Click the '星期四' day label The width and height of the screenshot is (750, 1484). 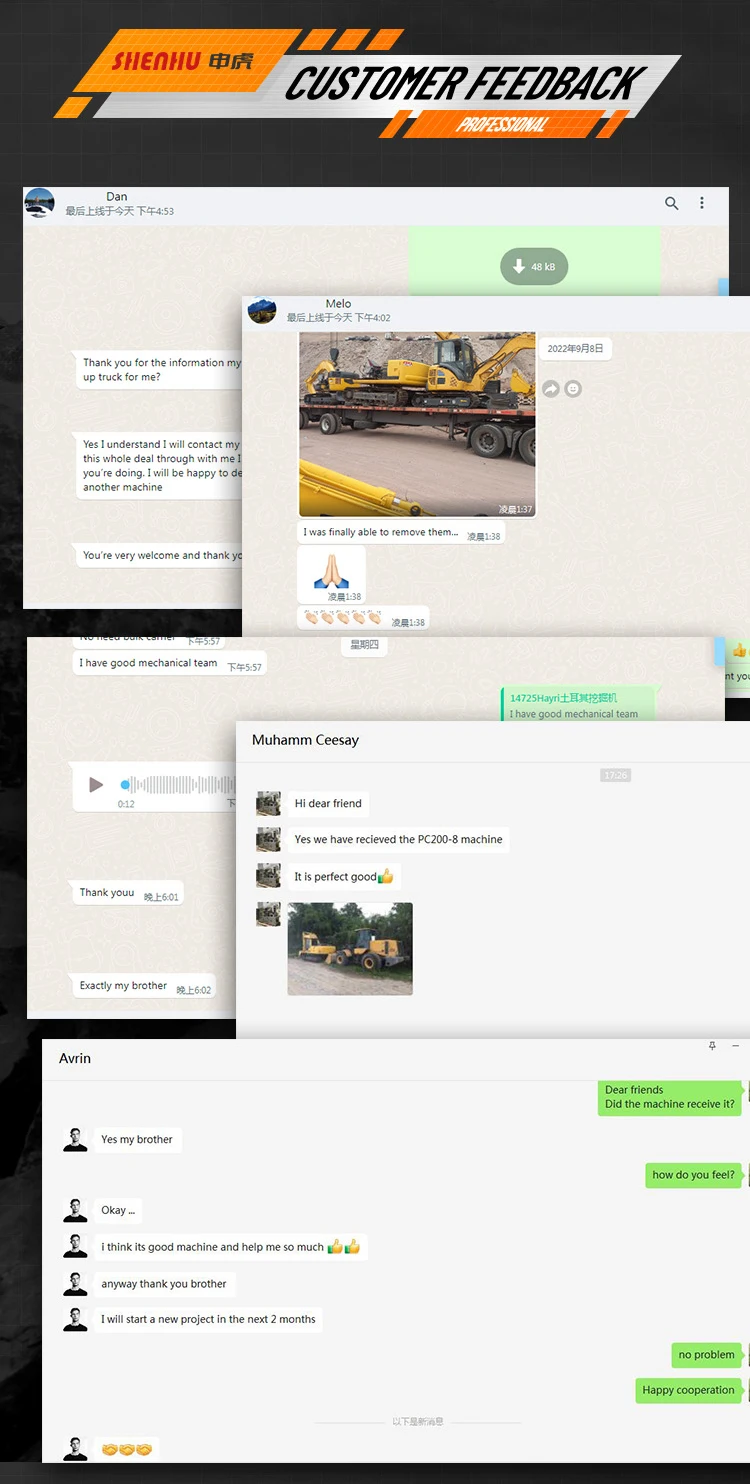pos(364,646)
